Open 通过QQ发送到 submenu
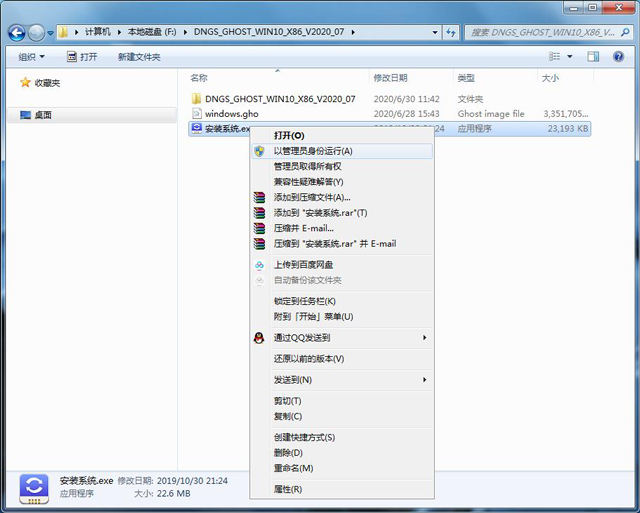Image resolution: width=640 pixels, height=513 pixels. coord(342,338)
